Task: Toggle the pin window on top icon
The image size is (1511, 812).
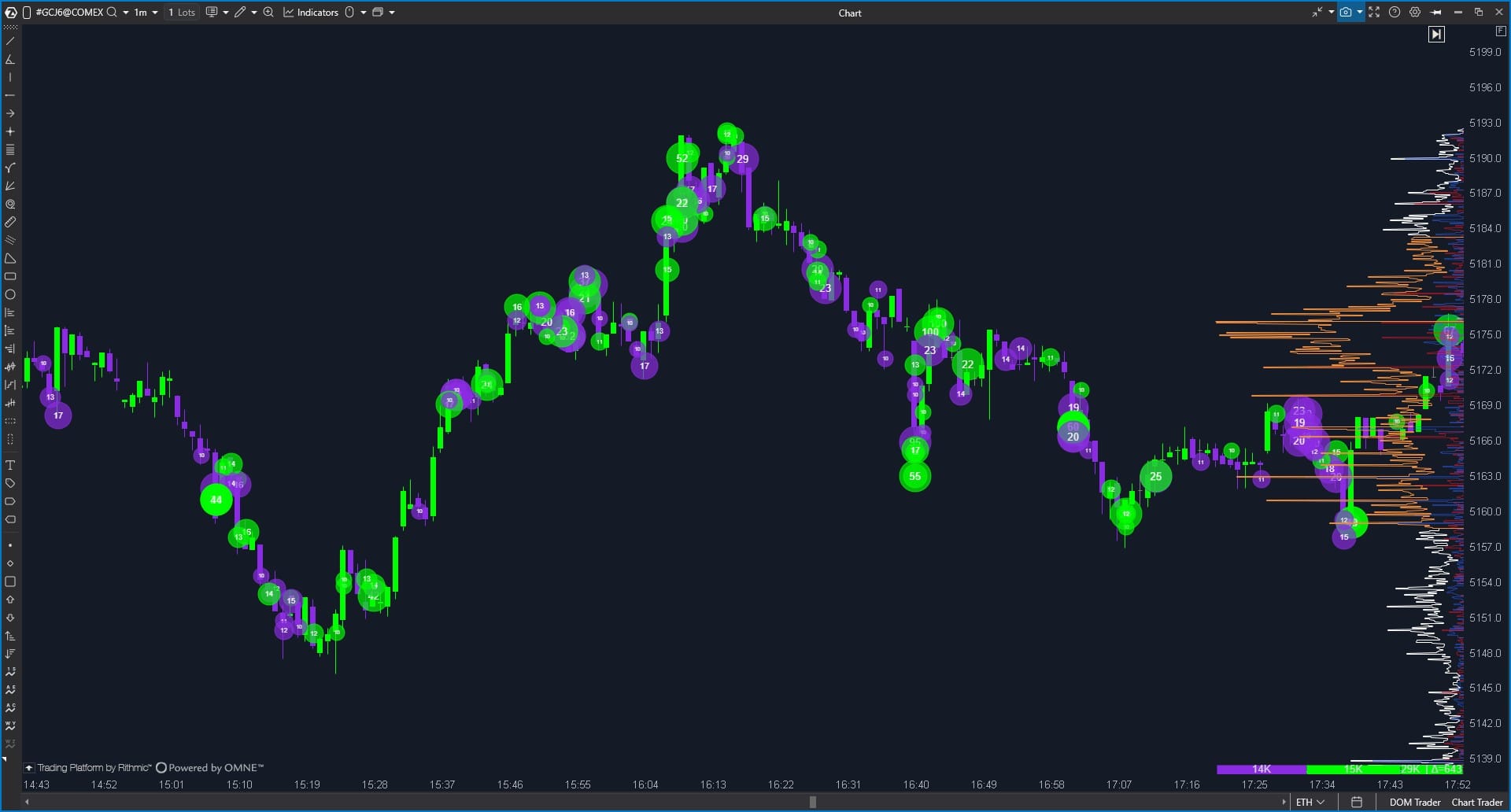Action: tap(1436, 13)
